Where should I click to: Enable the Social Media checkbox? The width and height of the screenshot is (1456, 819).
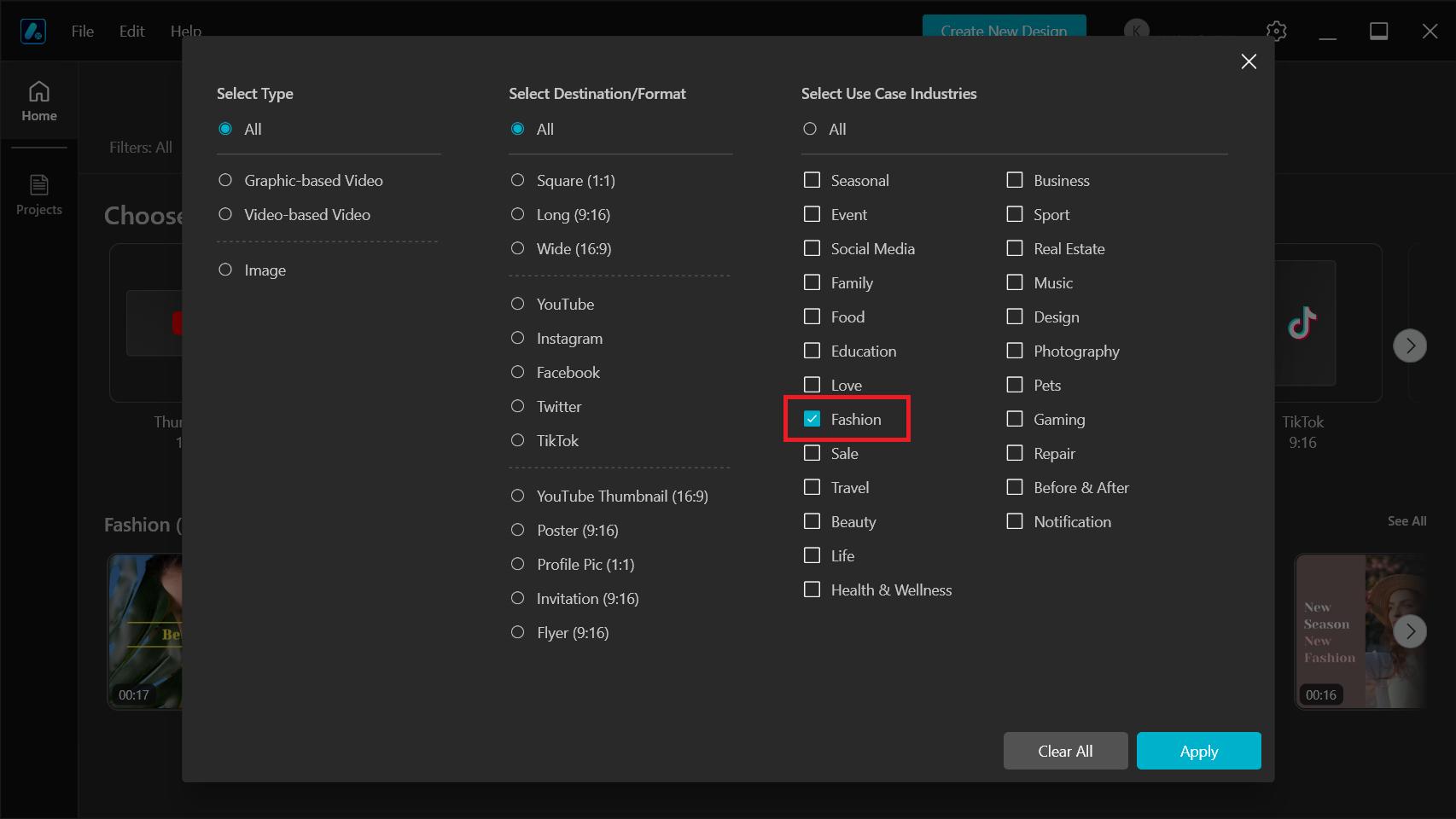pyautogui.click(x=812, y=248)
